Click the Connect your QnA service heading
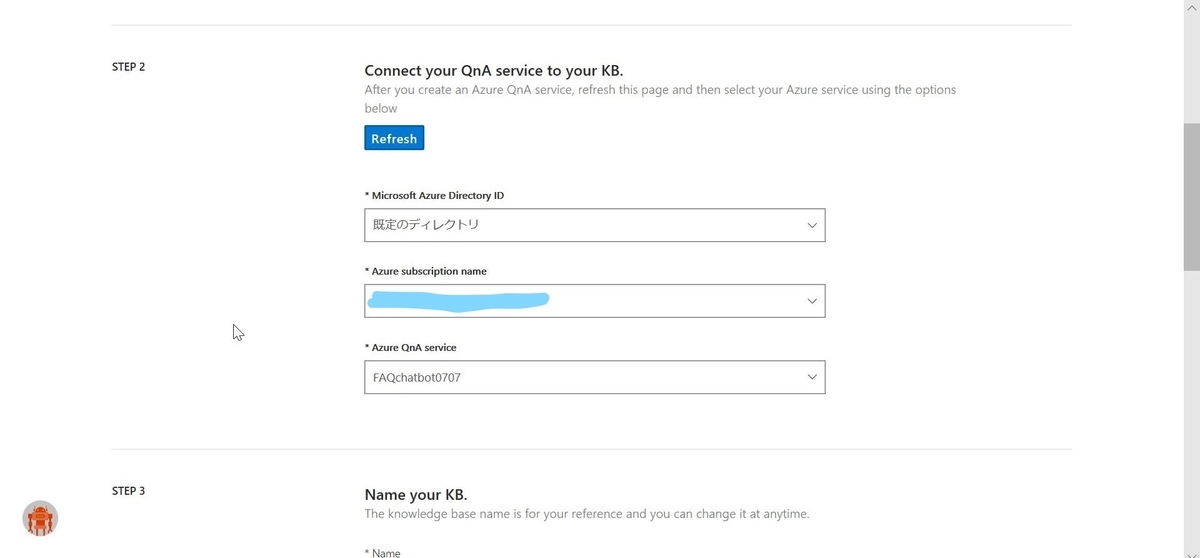The image size is (1200, 558). [x=494, y=71]
